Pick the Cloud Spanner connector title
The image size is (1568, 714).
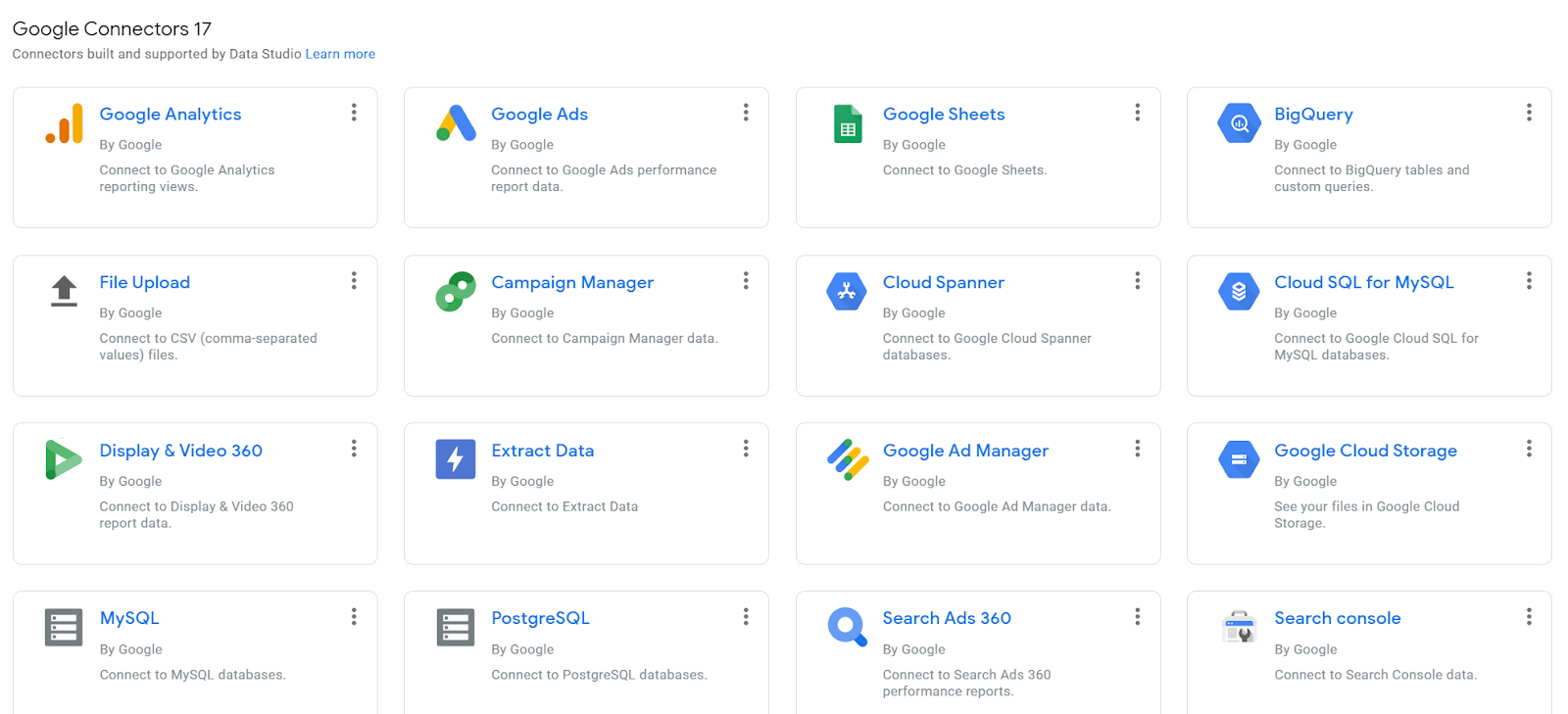pyautogui.click(x=944, y=283)
